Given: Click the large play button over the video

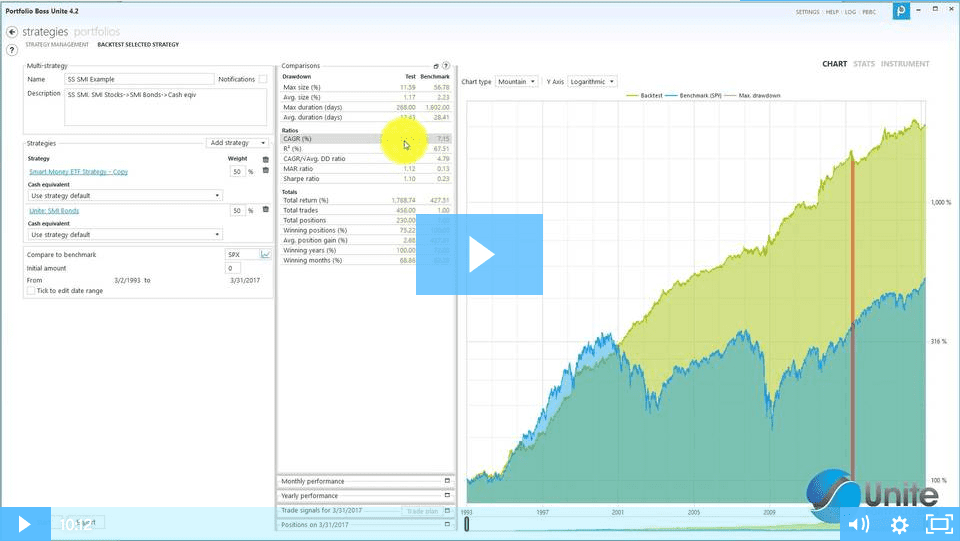Looking at the screenshot, I should pos(479,254).
